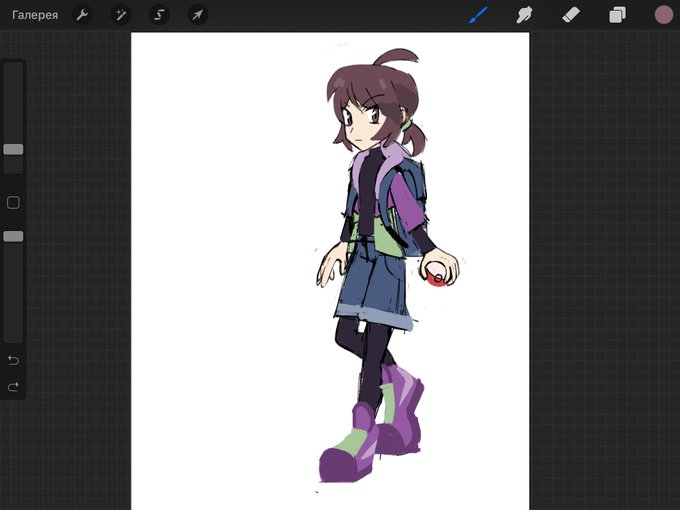
Task: Adjust the brush size slider handle
Action: [13, 149]
